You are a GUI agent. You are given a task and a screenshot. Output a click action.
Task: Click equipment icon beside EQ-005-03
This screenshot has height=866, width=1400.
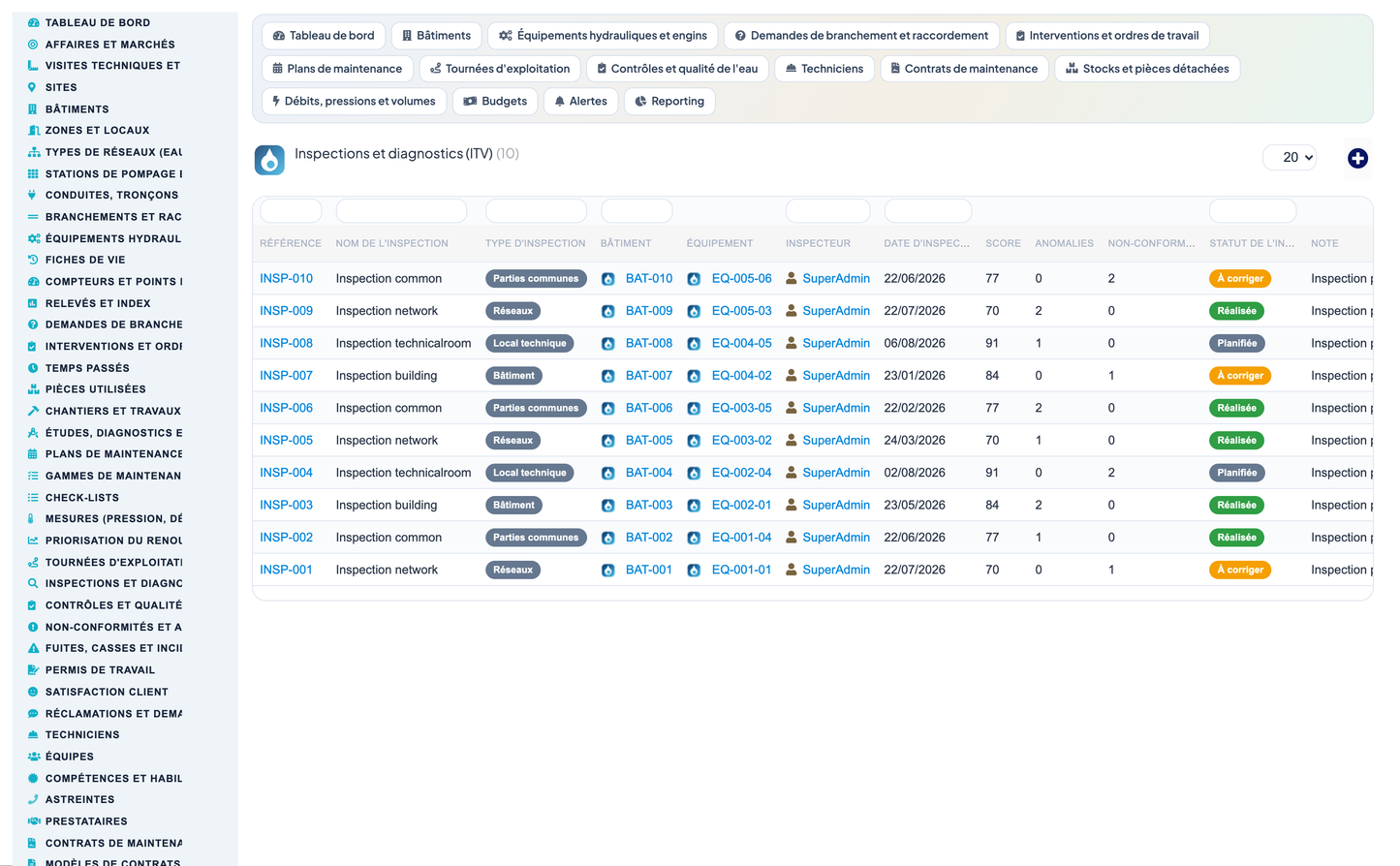point(694,311)
